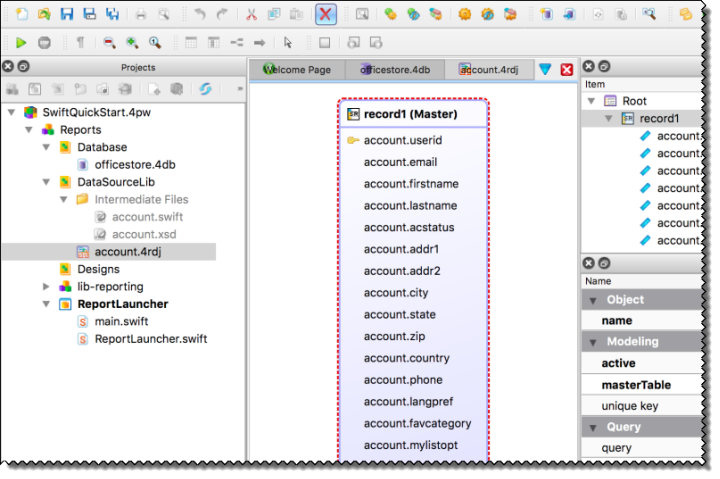Click the purple new document toolbar icon
The image size is (720, 479).
pos(546,14)
